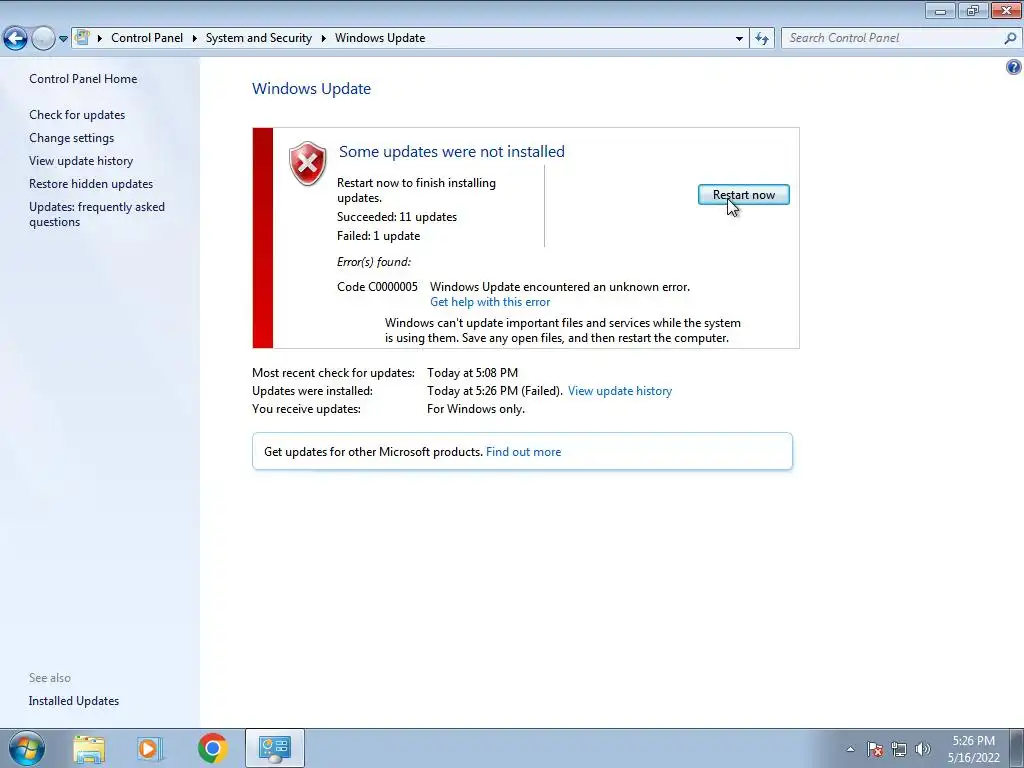Image resolution: width=1024 pixels, height=768 pixels.
Task: Click the red shield error icon
Action: (308, 163)
